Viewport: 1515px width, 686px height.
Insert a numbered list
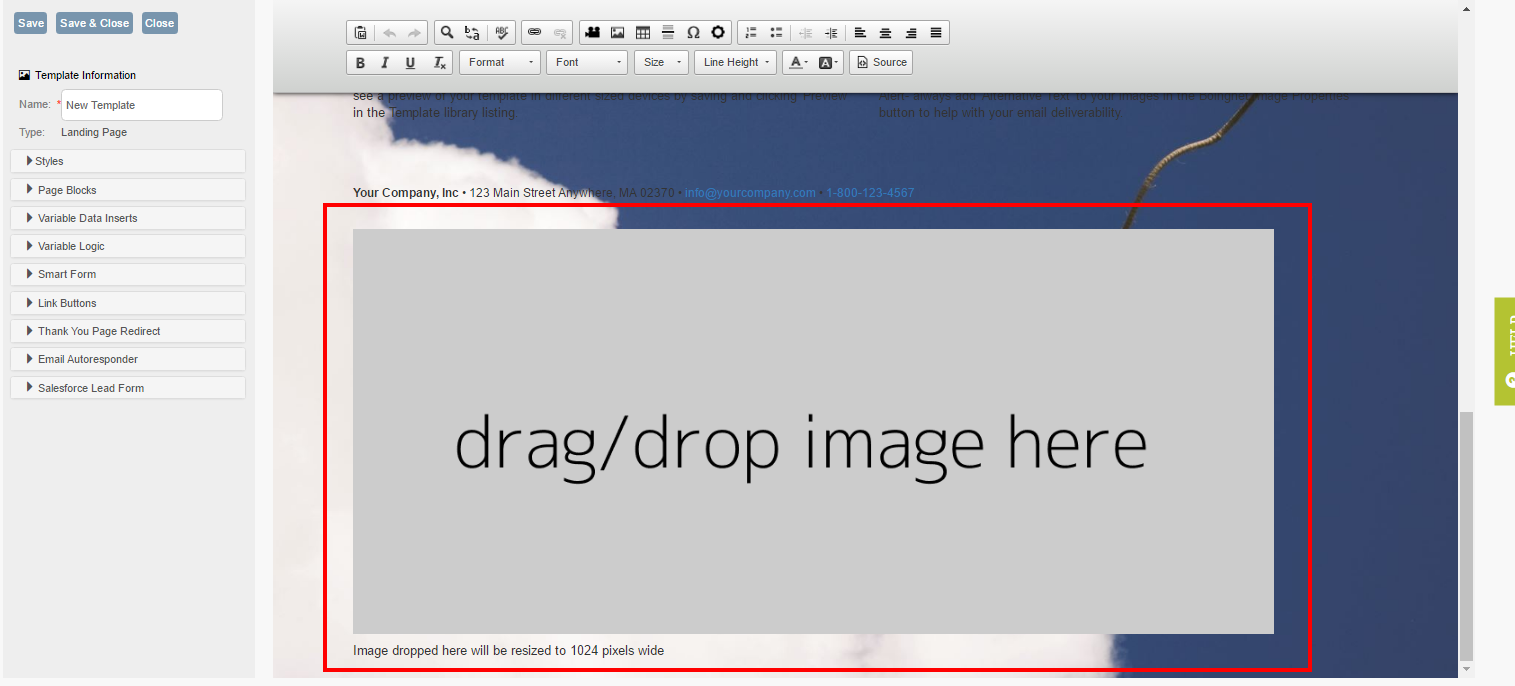point(751,33)
